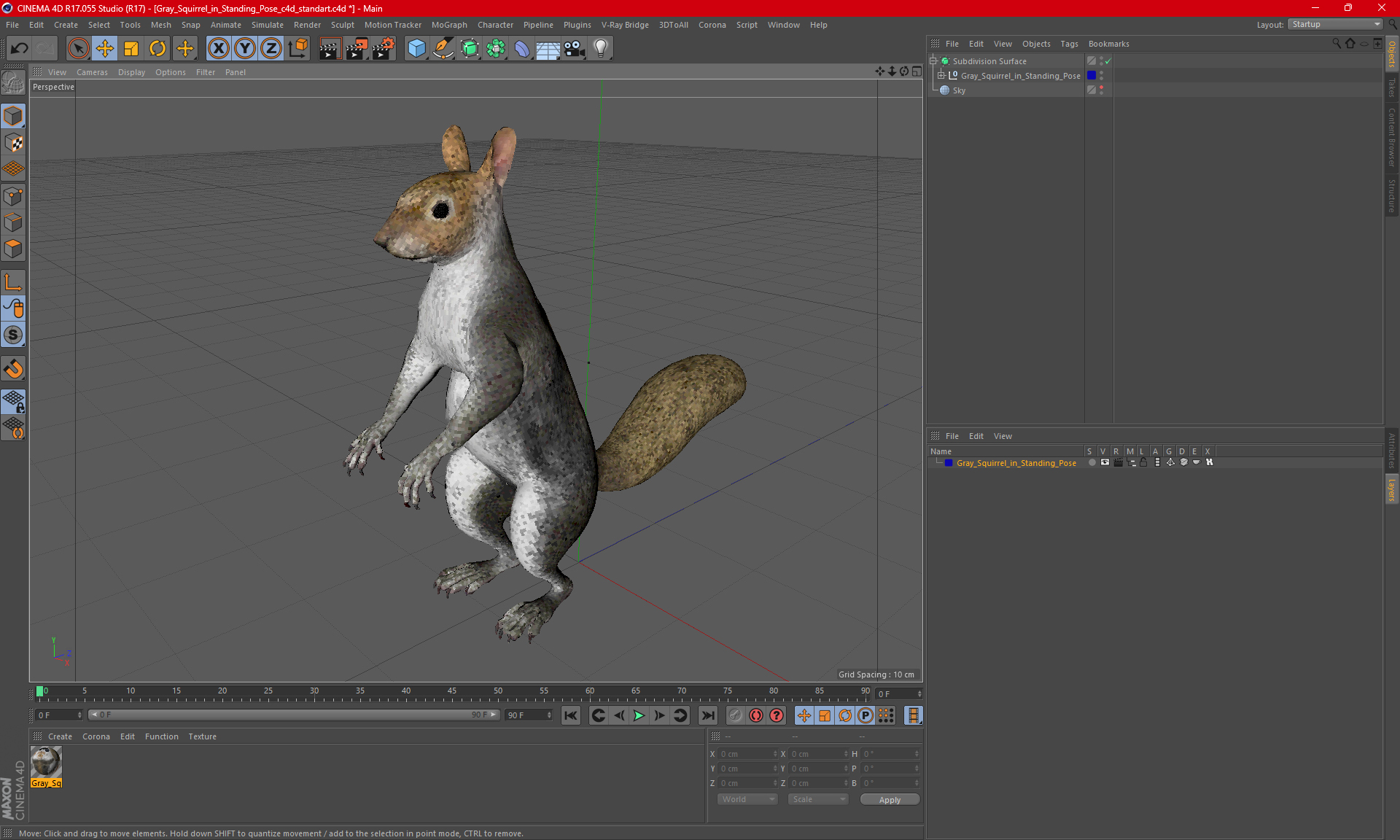
Task: Open the Array modeling objects icon
Action: (496, 48)
